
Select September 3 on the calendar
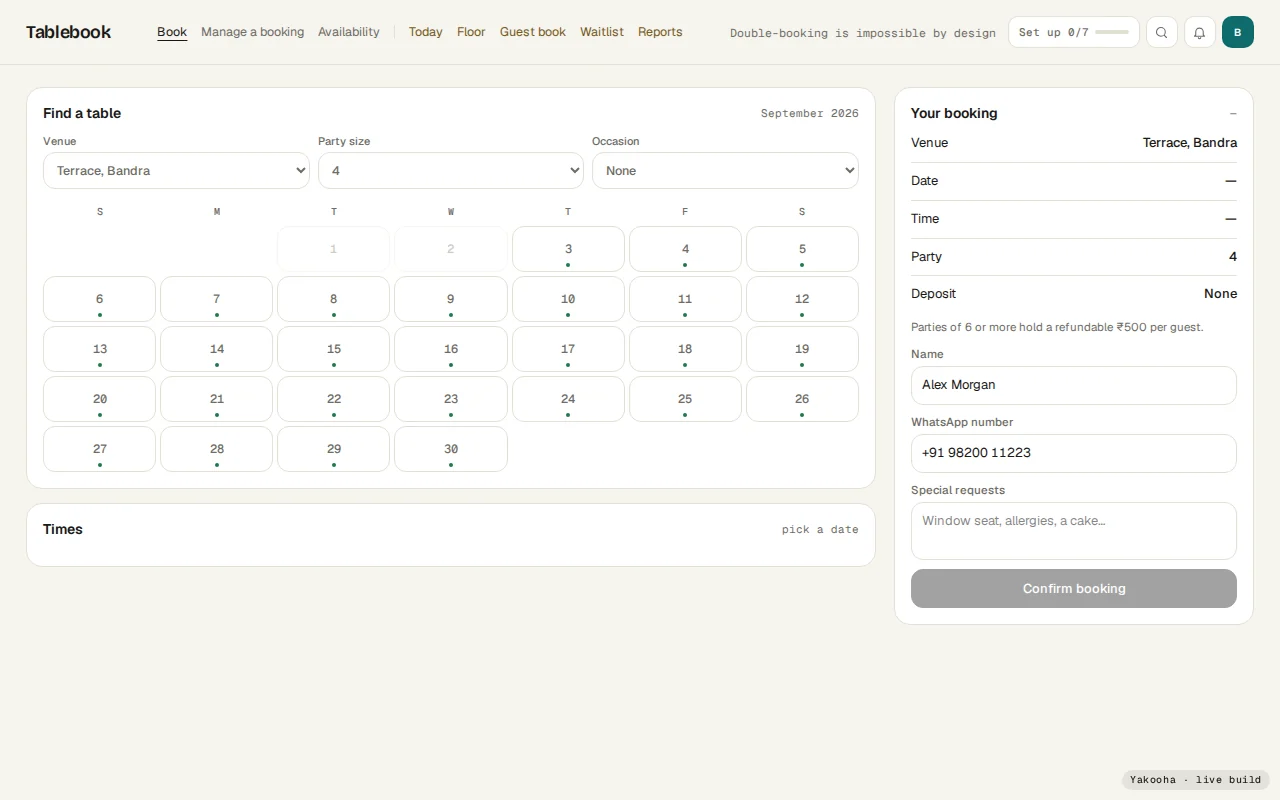568,249
